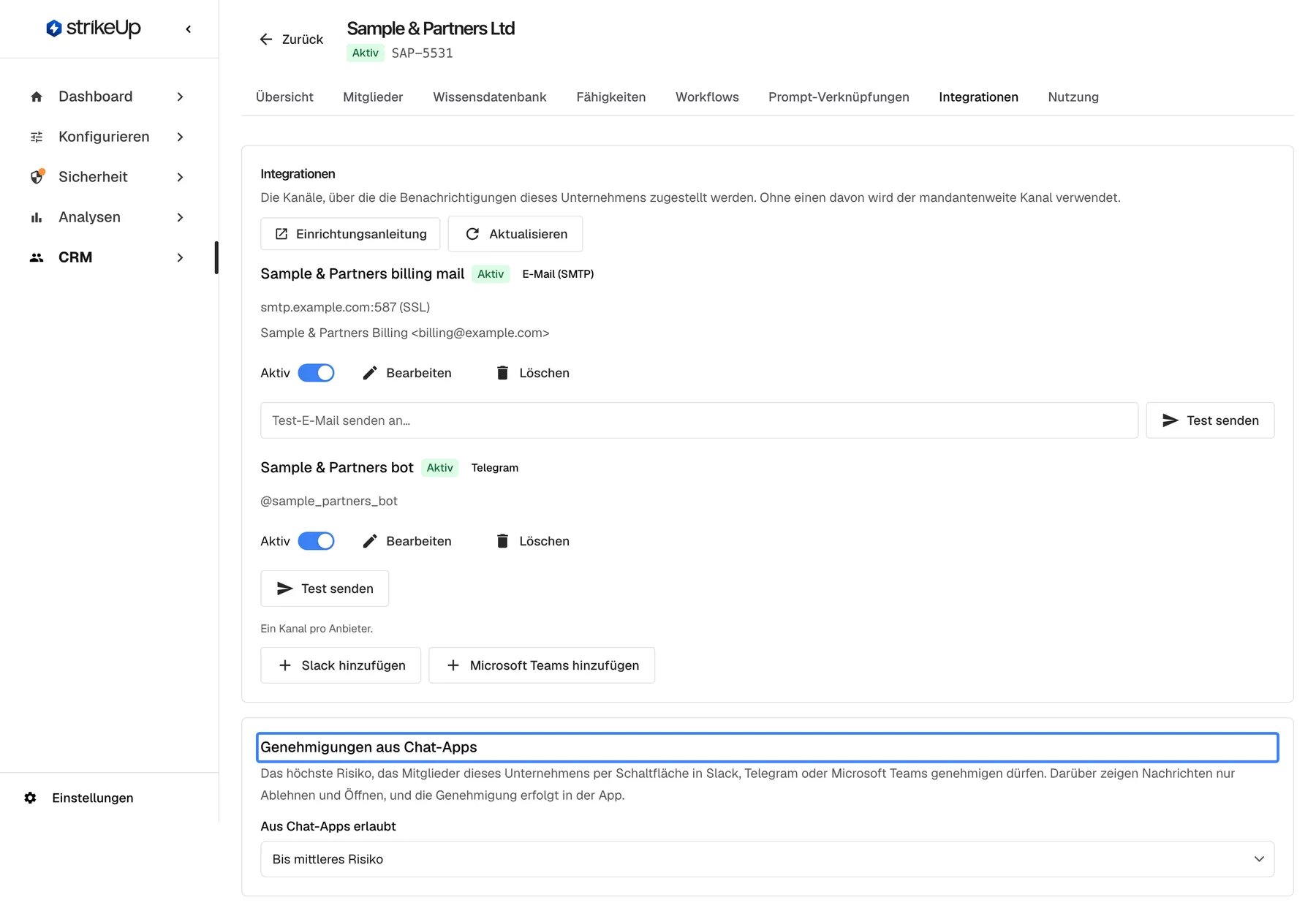Viewport: 1316px width, 911px height.
Task: Click the plus icon on Slack hinzufügen
Action: pyautogui.click(x=285, y=665)
